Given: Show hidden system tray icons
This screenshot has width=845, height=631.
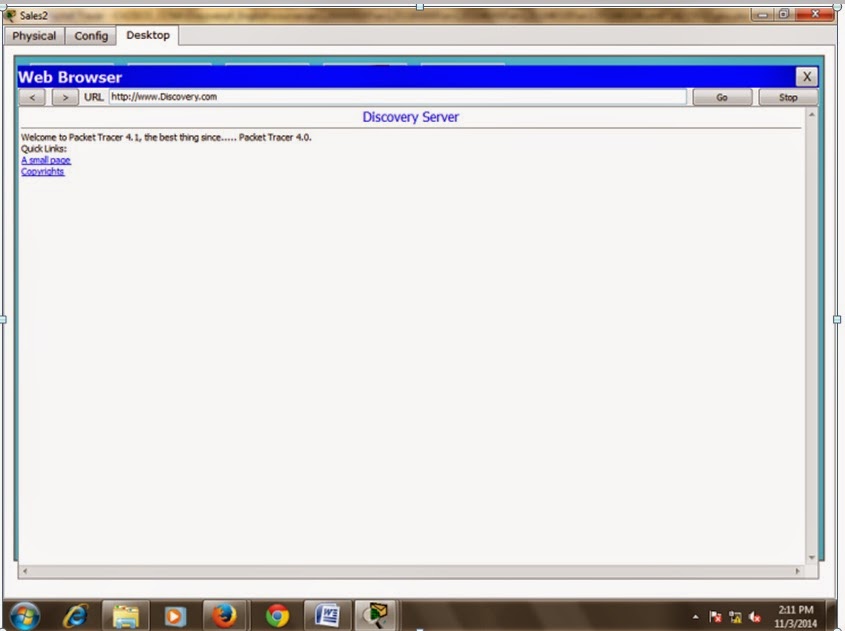Looking at the screenshot, I should pyautogui.click(x=695, y=617).
